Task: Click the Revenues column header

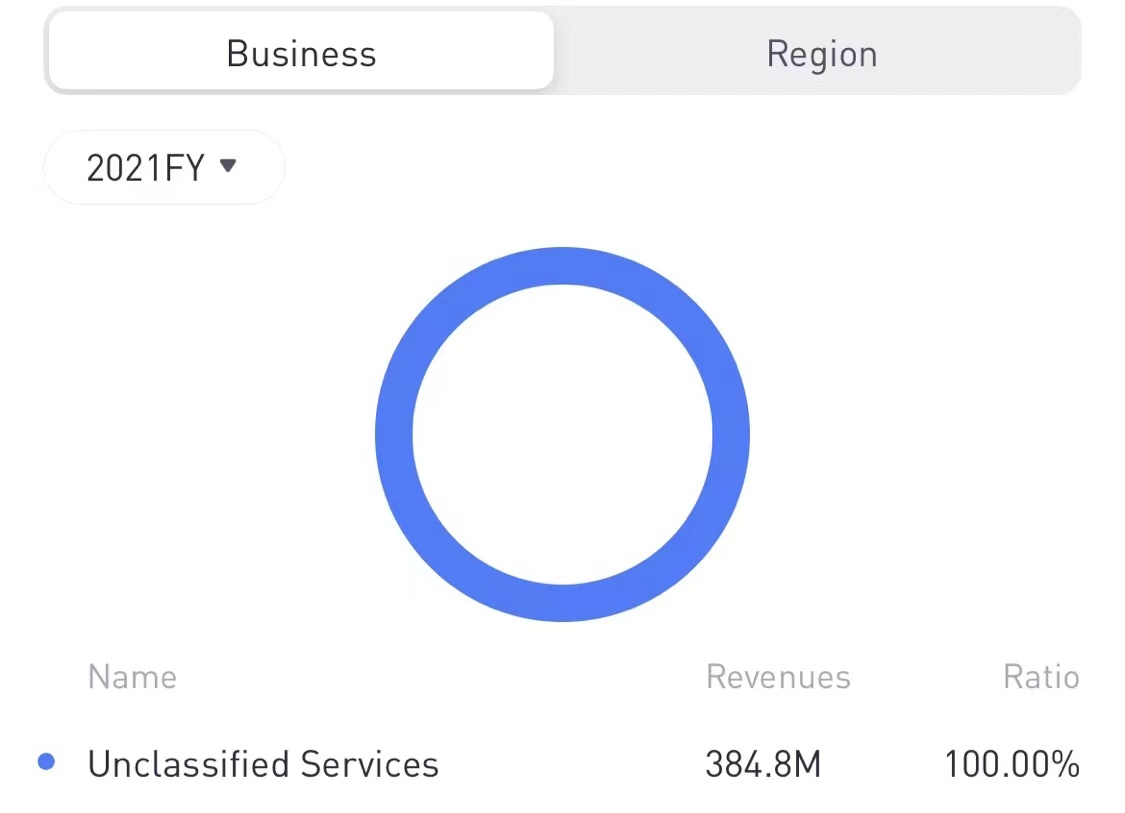Action: click(778, 677)
